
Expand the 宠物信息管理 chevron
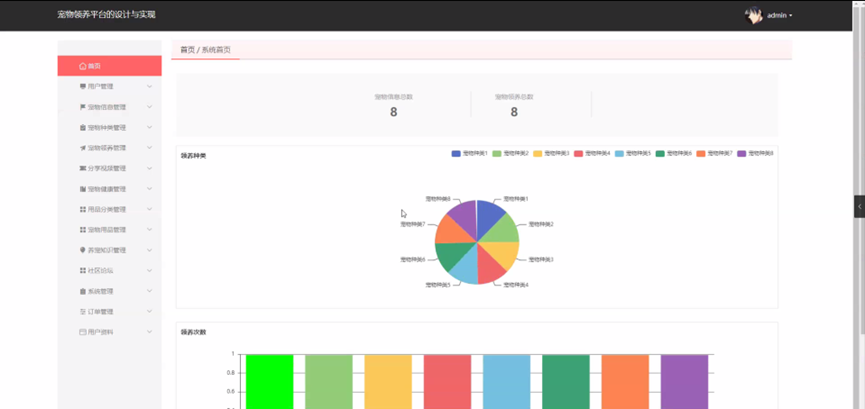point(149,107)
